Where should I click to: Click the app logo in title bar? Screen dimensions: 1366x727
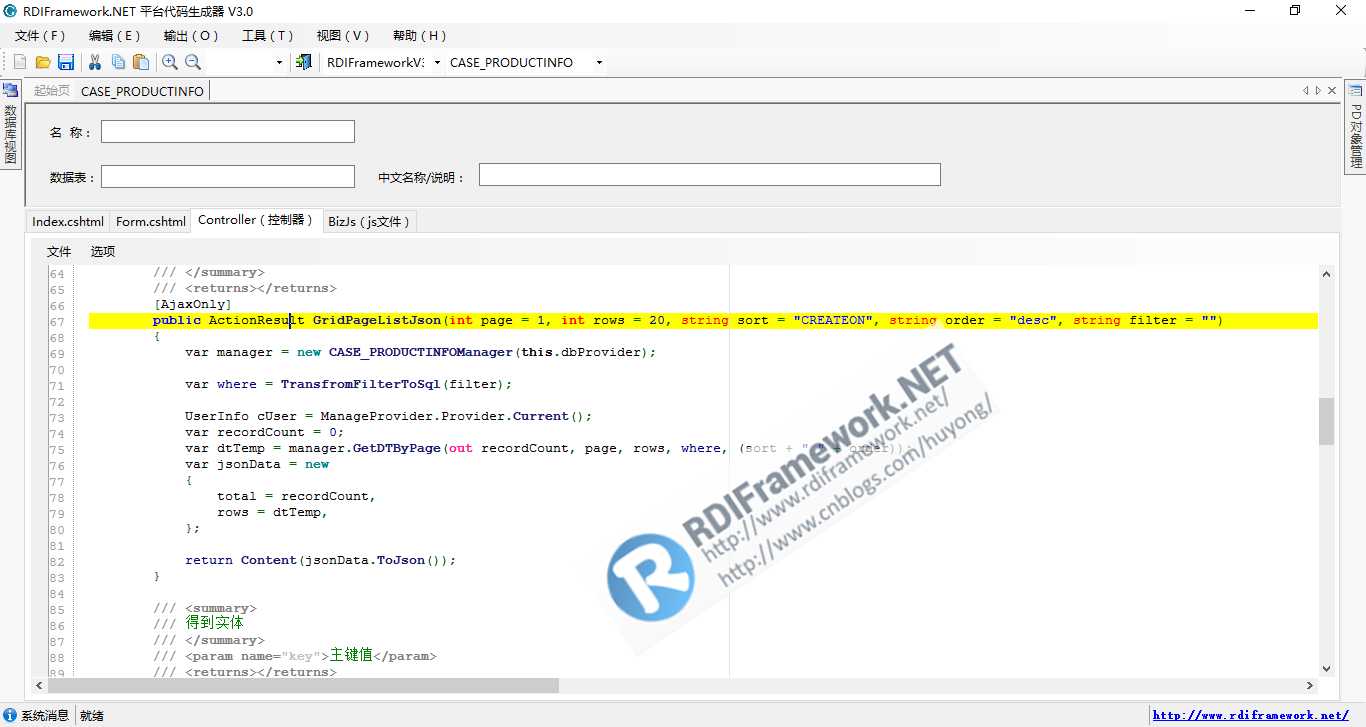click(11, 11)
